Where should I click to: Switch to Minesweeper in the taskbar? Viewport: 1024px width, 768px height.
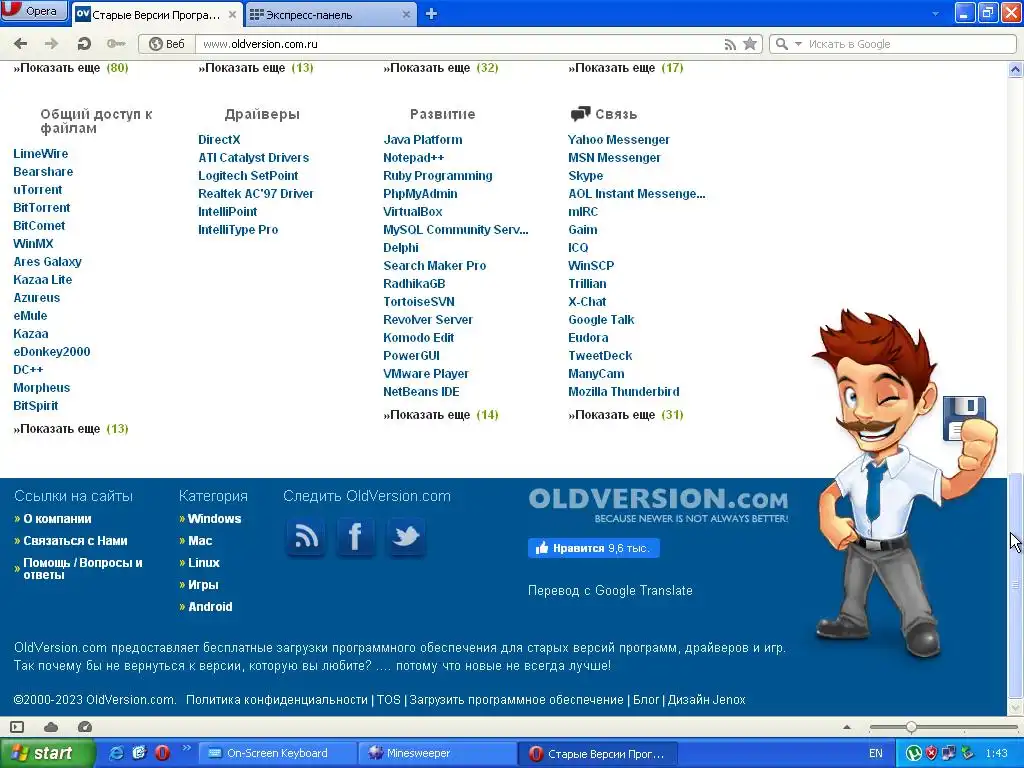point(437,753)
